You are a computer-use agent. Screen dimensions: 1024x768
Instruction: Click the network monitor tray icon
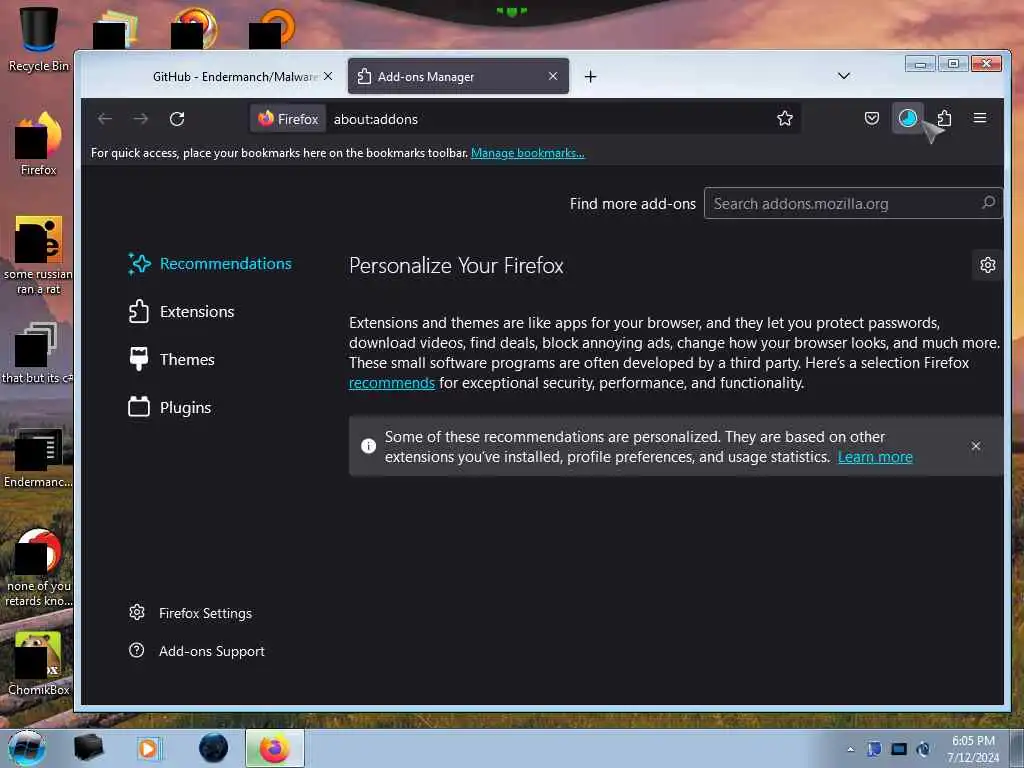click(x=899, y=749)
